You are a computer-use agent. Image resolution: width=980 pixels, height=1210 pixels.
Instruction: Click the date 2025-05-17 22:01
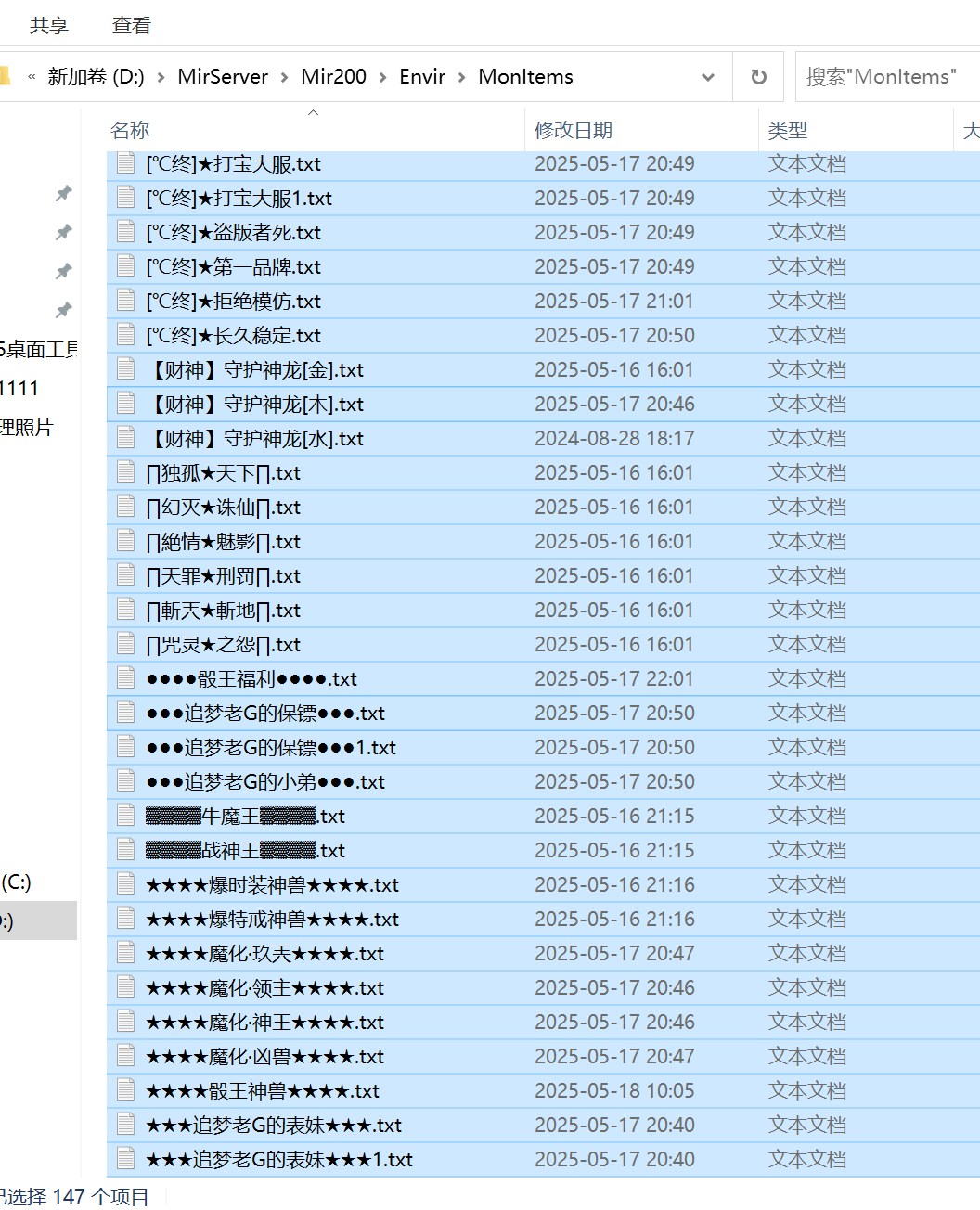614,678
